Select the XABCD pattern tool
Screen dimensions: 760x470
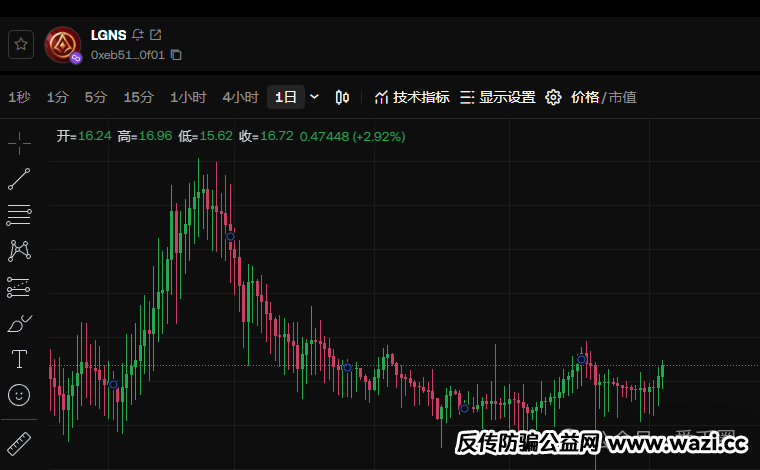[19, 251]
